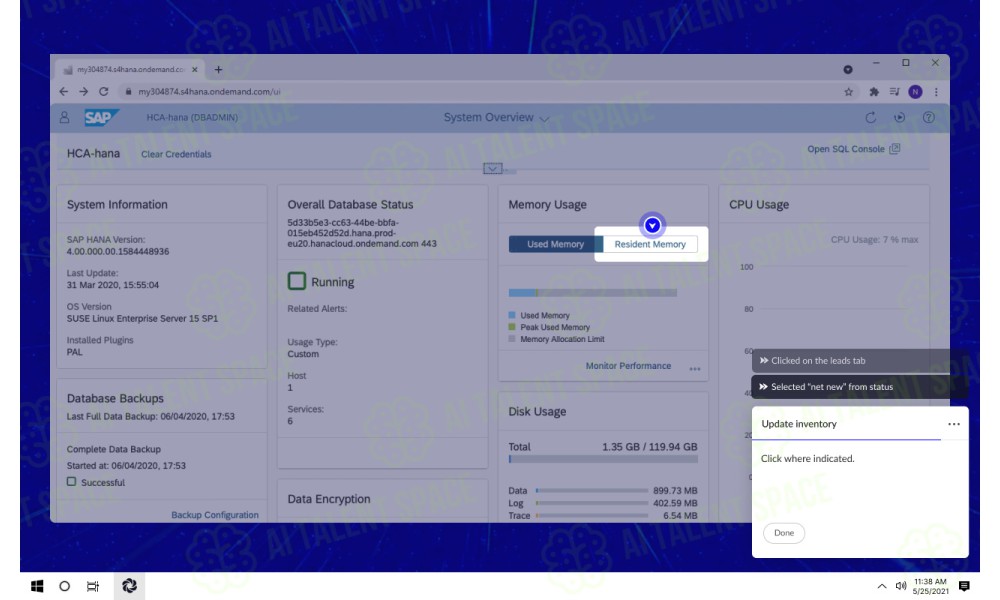Screen dimensions: 1000x600
Task: Click the '1.35 GB / 119.94 GB' total value
Action: point(649,447)
